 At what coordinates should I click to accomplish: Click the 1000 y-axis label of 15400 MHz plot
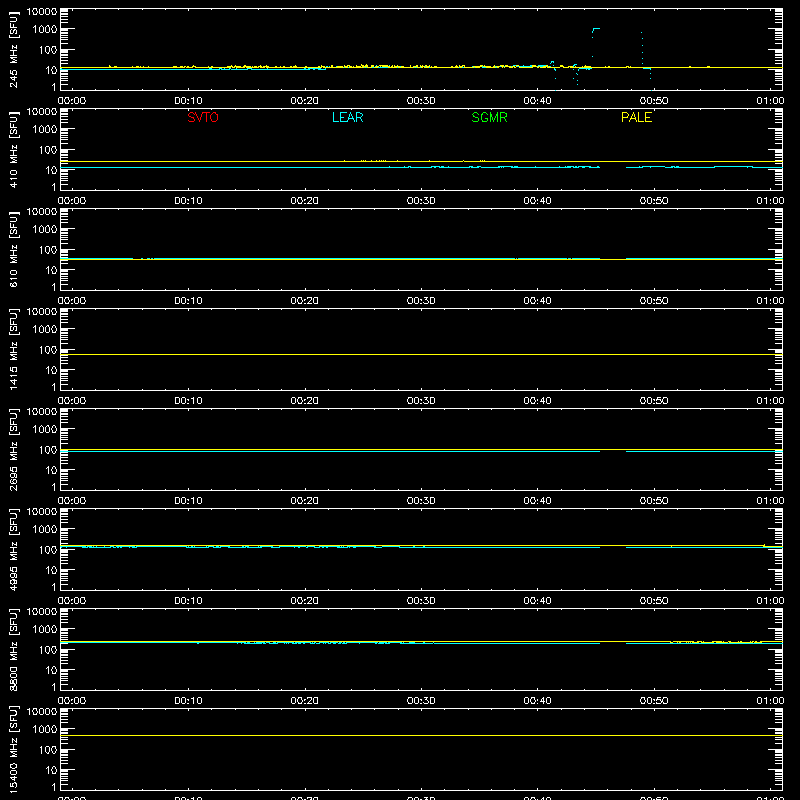point(45,730)
